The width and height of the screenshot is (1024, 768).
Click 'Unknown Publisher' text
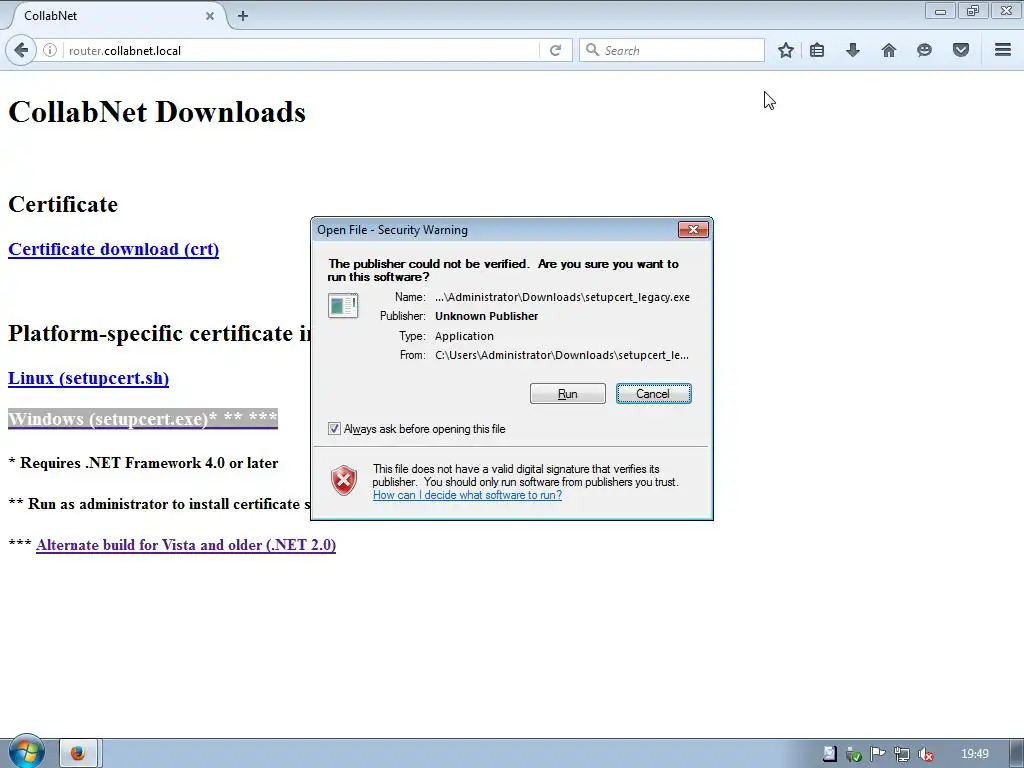coord(487,316)
